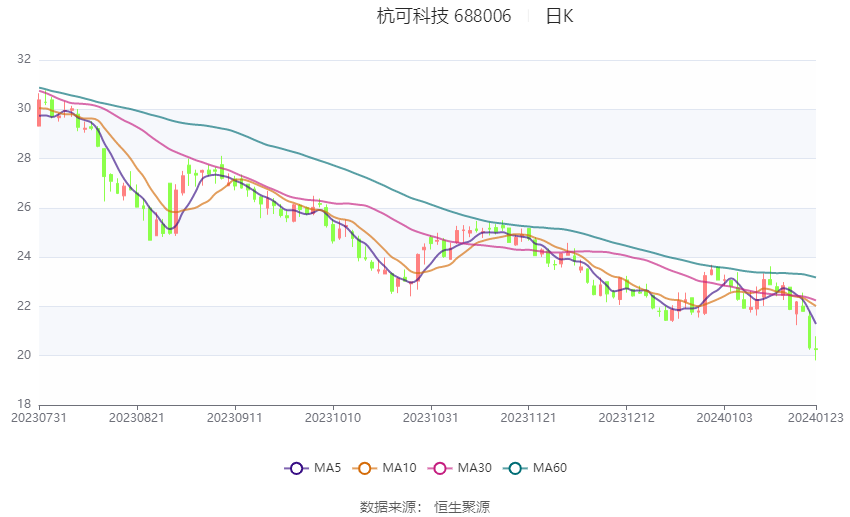Click the y-axis value 24
The height and width of the screenshot is (517, 850).
(x=24, y=256)
